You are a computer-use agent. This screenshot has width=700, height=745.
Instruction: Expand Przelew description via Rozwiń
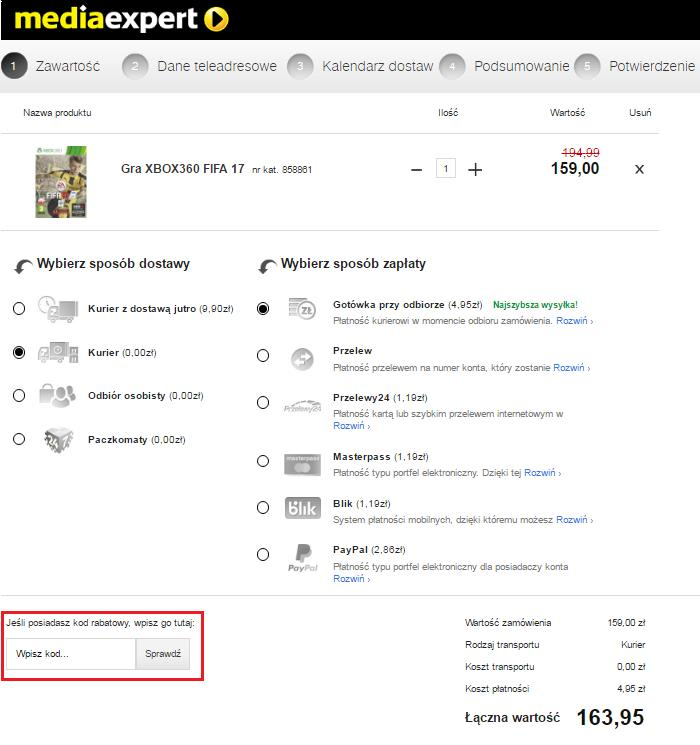click(x=571, y=368)
